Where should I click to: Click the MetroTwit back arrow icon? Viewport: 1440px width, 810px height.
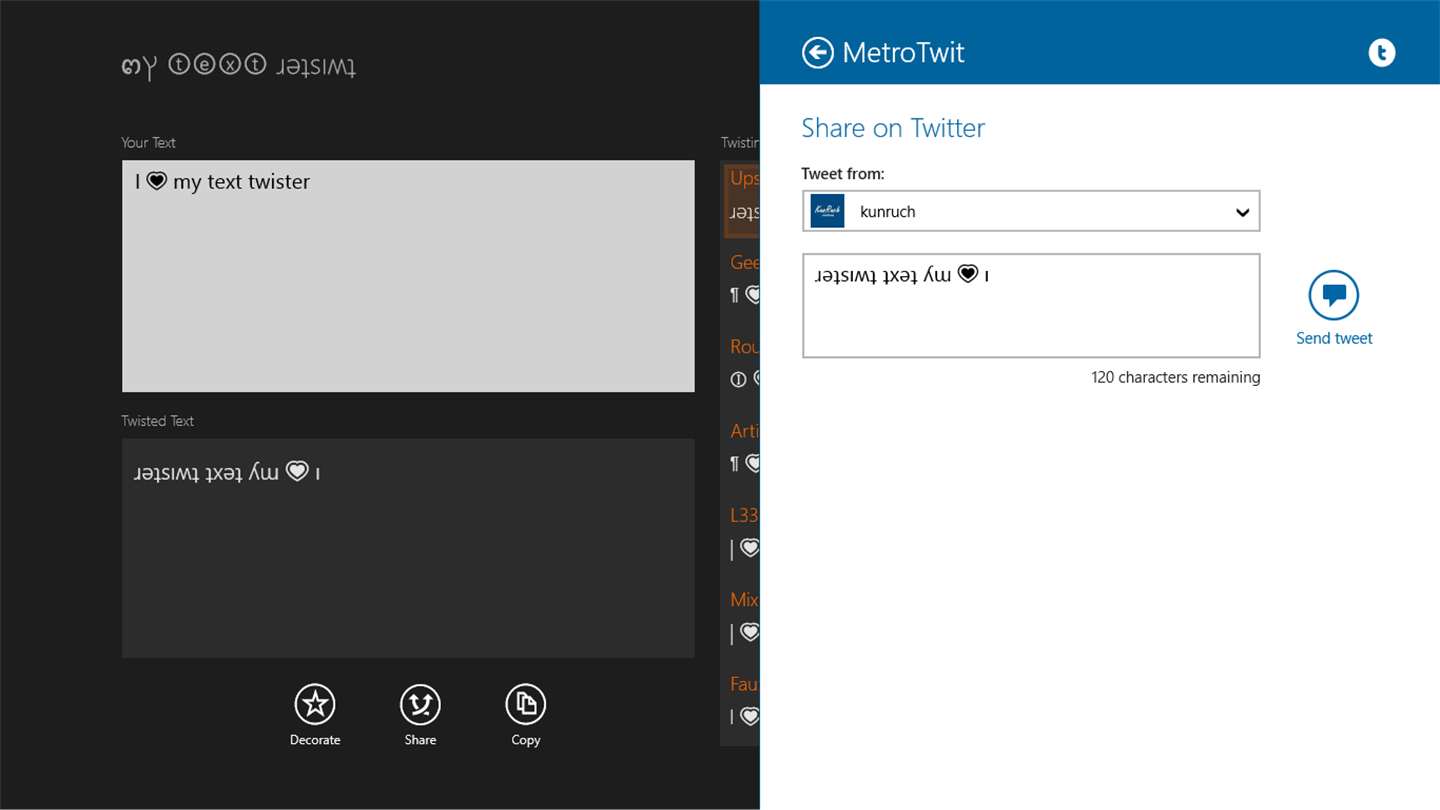818,52
